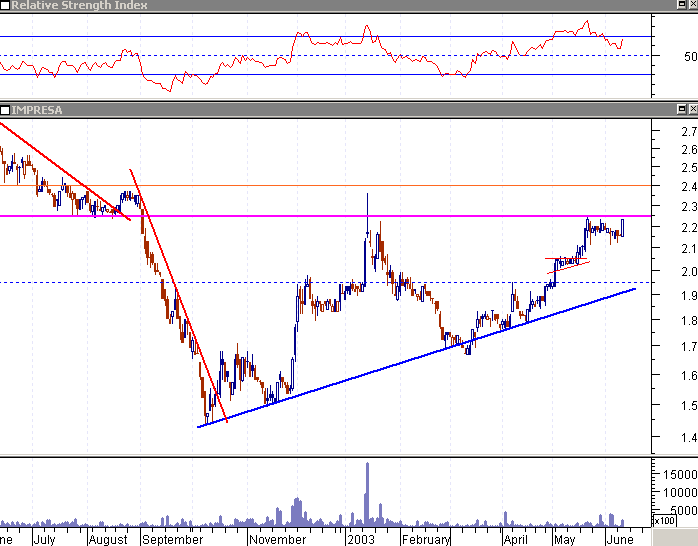Click the September label on date axis
Screen dimensions: 698x546
[172, 540]
